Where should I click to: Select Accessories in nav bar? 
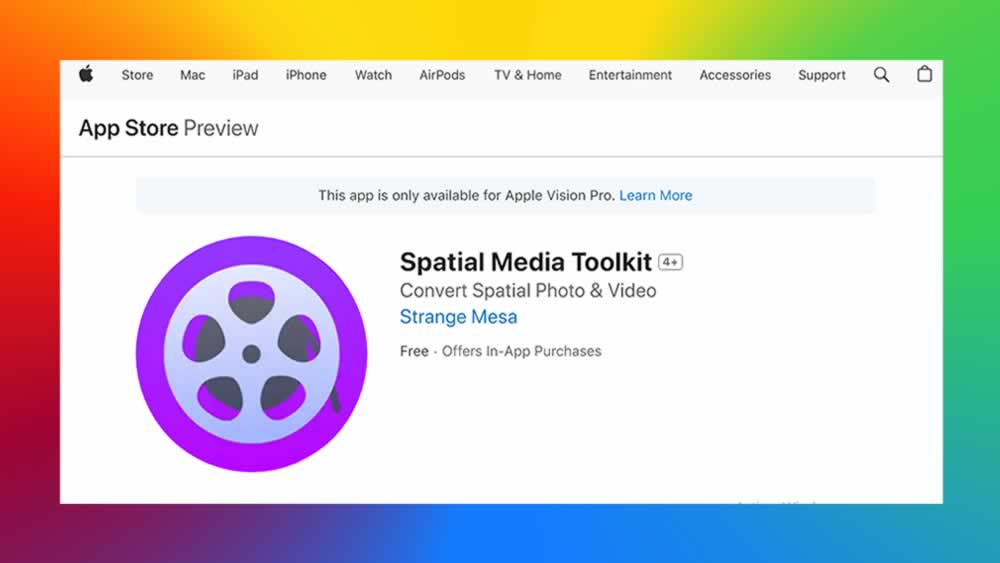click(735, 75)
